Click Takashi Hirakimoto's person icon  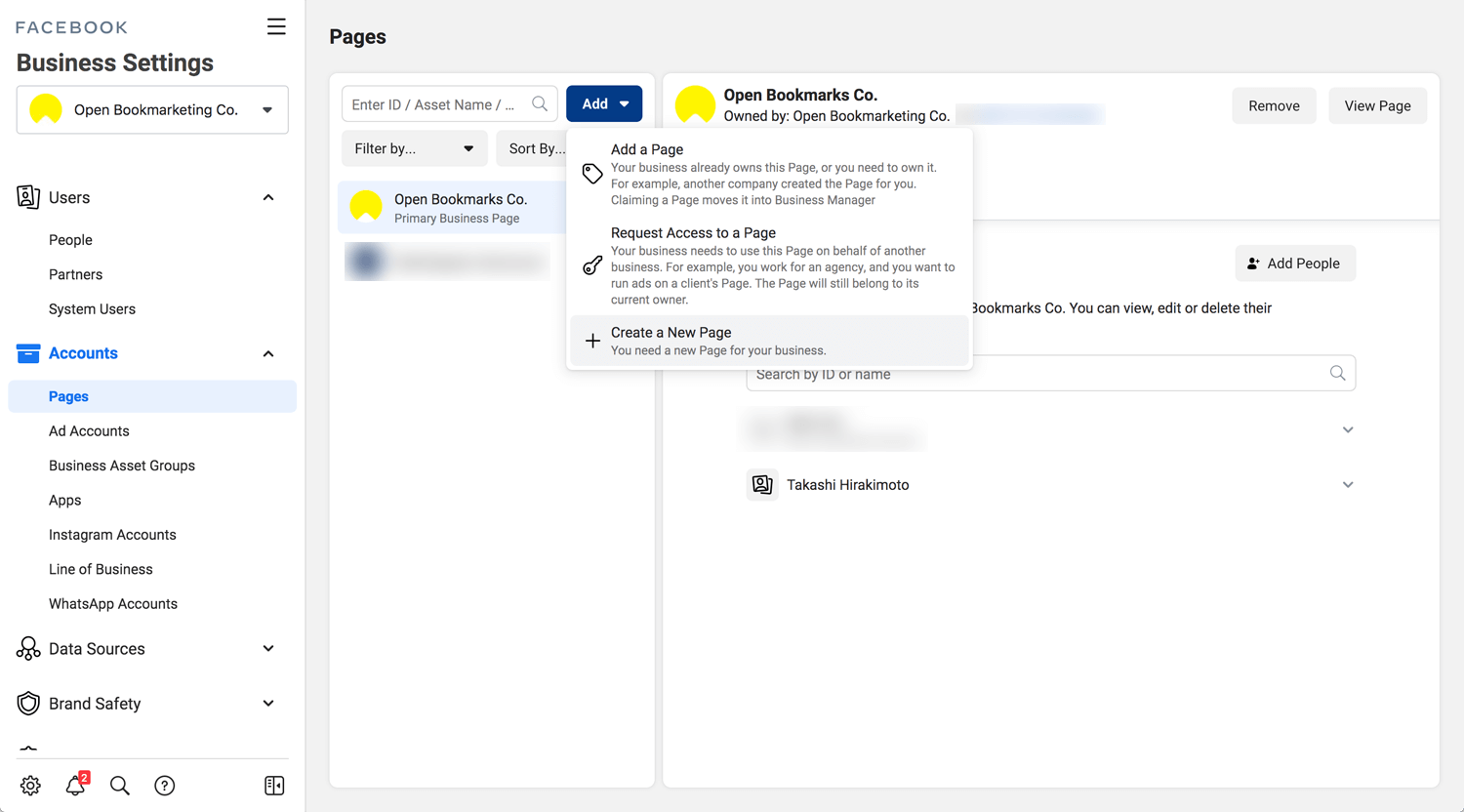pos(762,484)
